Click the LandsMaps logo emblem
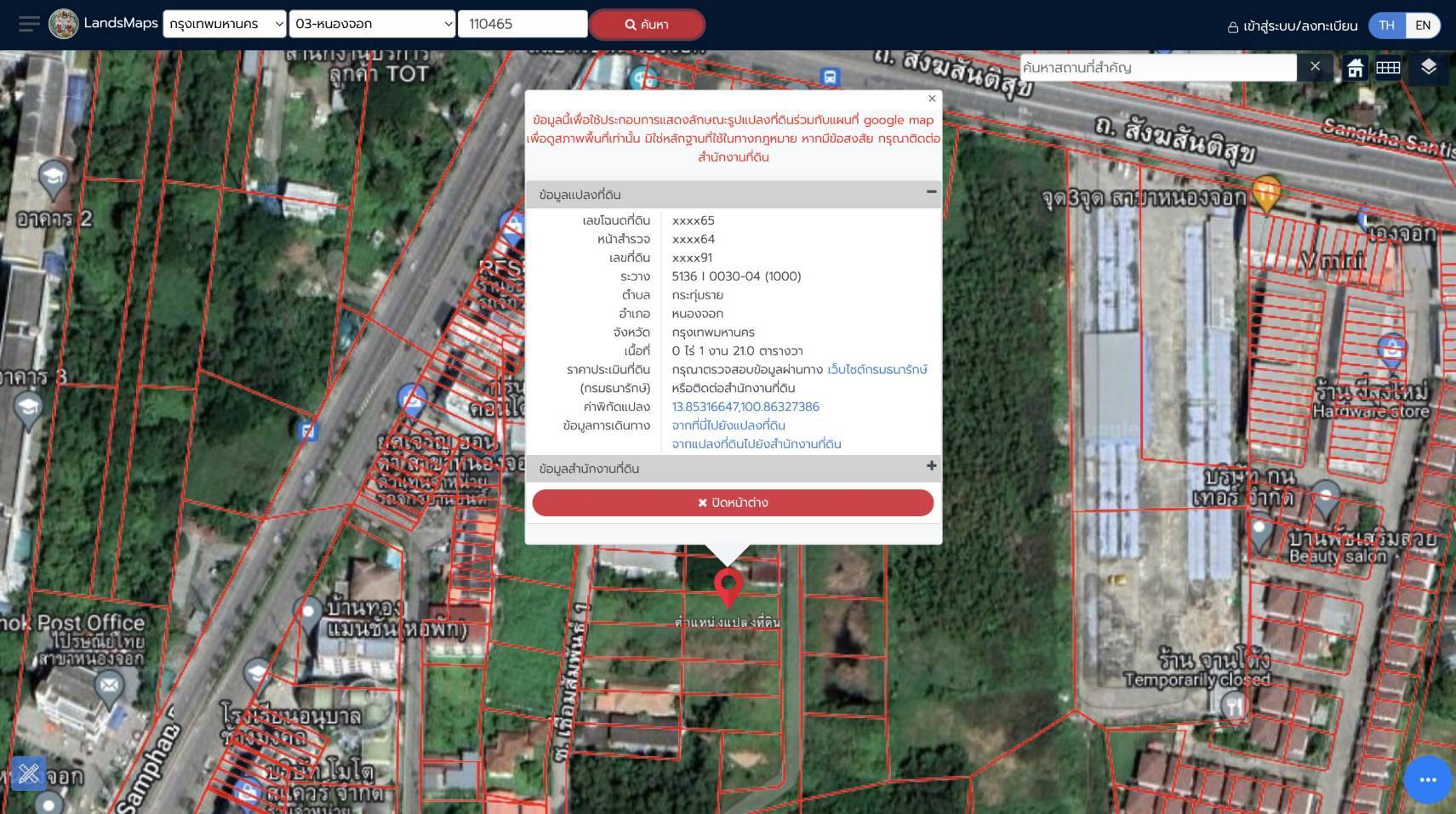This screenshot has width=1456, height=814. [x=64, y=24]
